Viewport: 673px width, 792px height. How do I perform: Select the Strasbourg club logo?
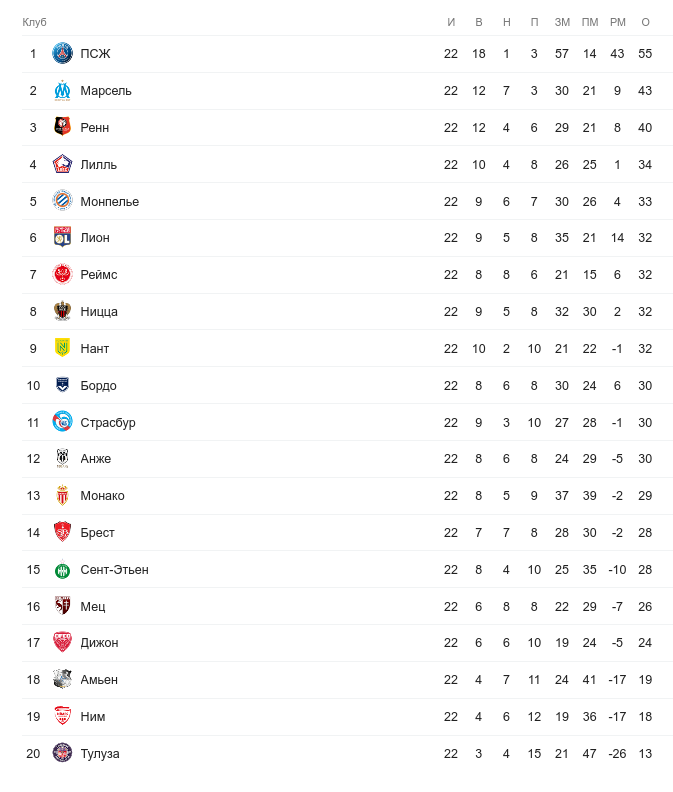[x=62, y=422]
